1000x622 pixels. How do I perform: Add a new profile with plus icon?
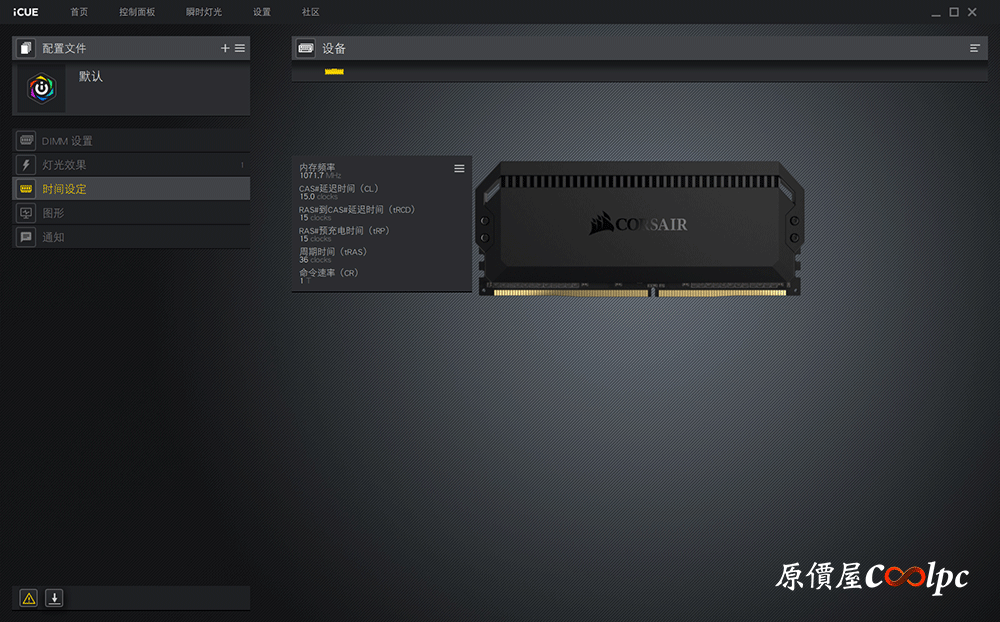pyautogui.click(x=225, y=48)
